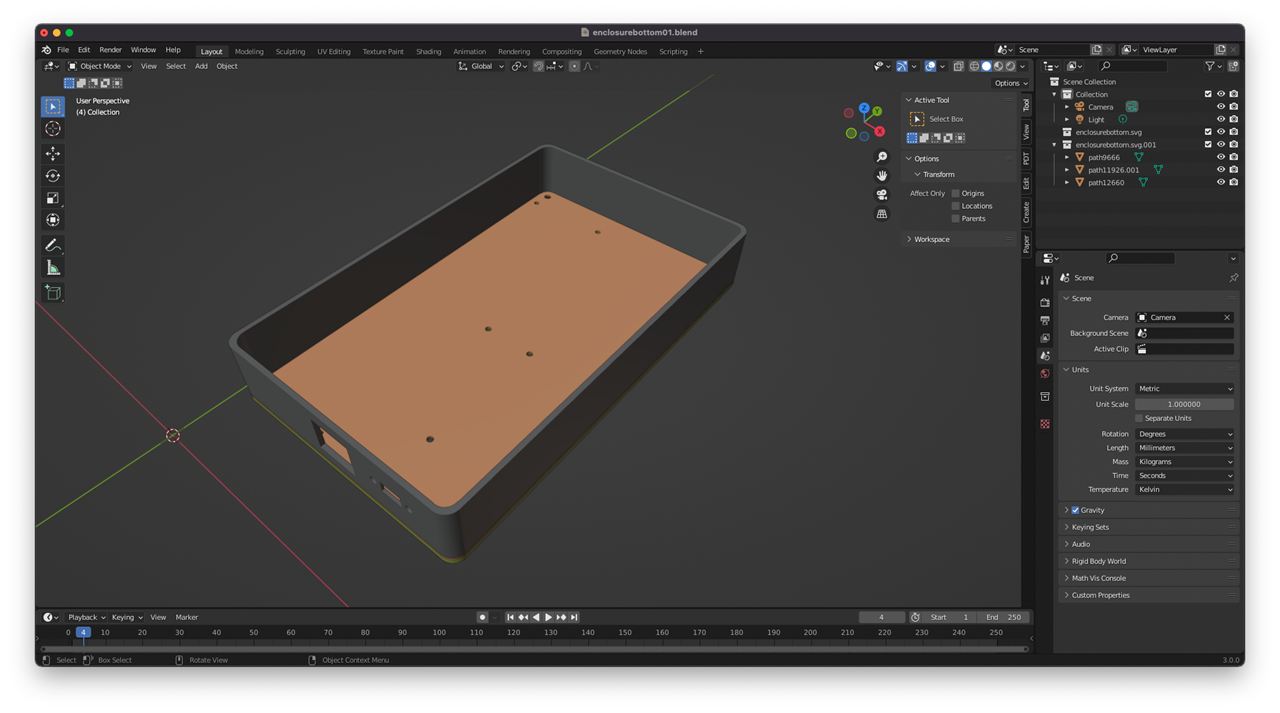Open the Unit System dropdown
The image size is (1280, 713).
pyautogui.click(x=1185, y=389)
